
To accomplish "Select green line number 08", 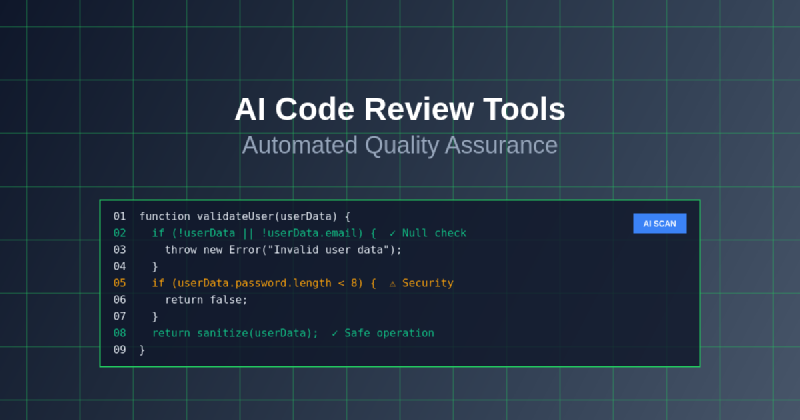I will click(x=120, y=333).
